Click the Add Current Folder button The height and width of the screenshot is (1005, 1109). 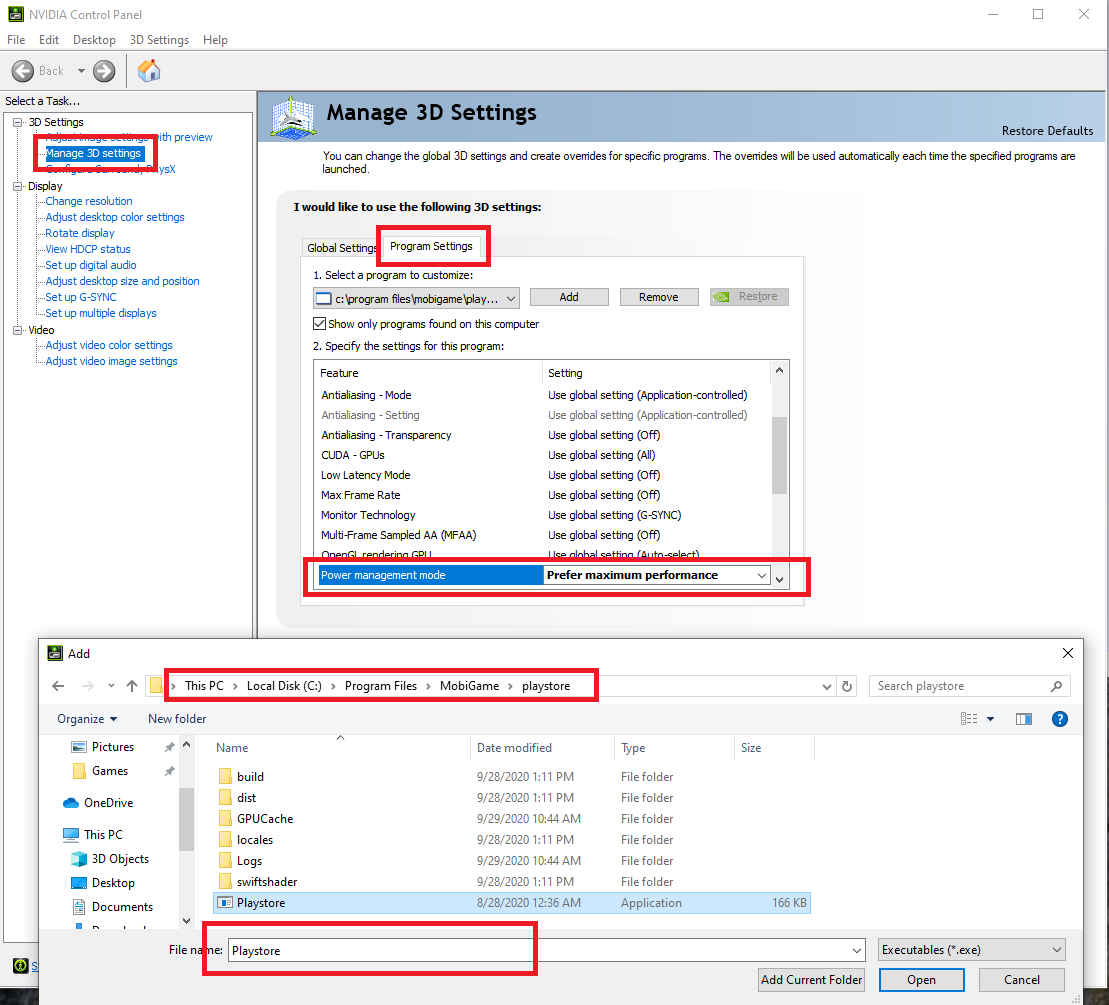(x=812, y=980)
